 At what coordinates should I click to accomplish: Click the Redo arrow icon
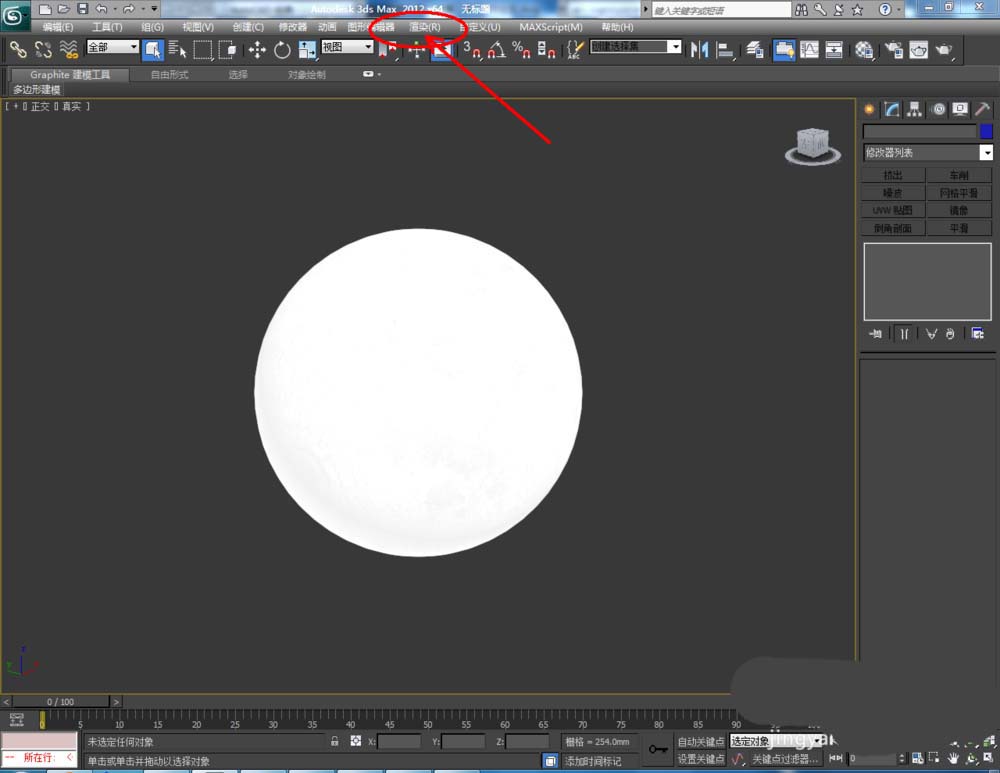pos(129,9)
